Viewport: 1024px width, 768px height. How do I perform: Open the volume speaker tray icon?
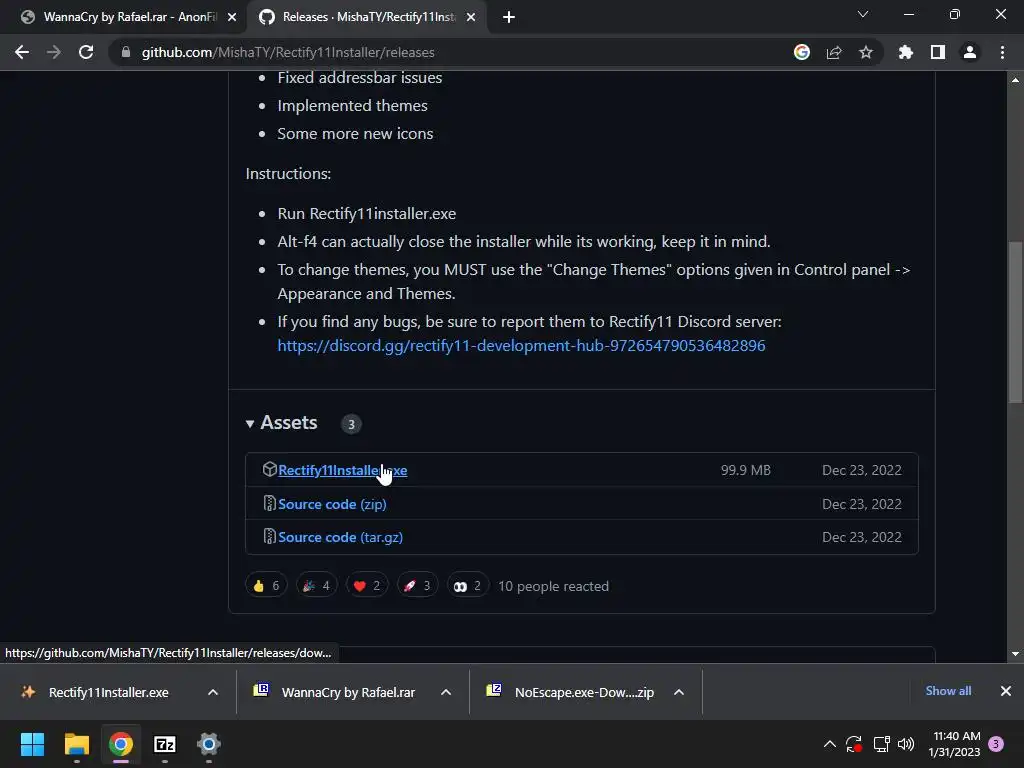click(906, 744)
